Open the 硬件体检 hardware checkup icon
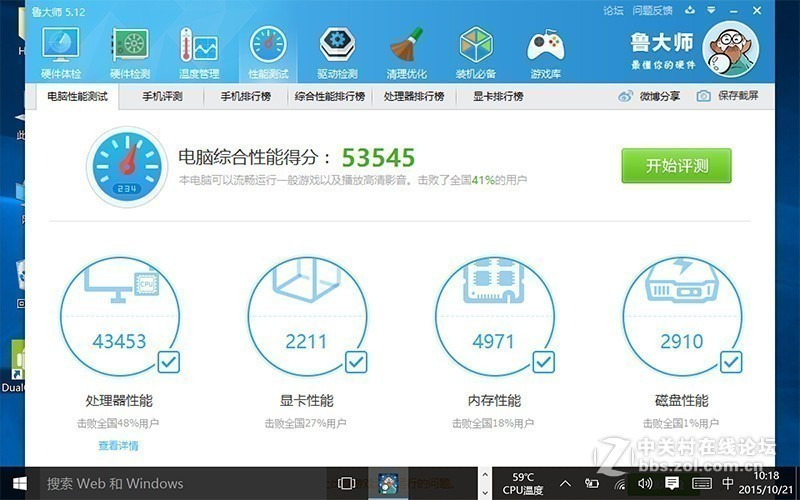This screenshot has height=500, width=800. pos(61,53)
